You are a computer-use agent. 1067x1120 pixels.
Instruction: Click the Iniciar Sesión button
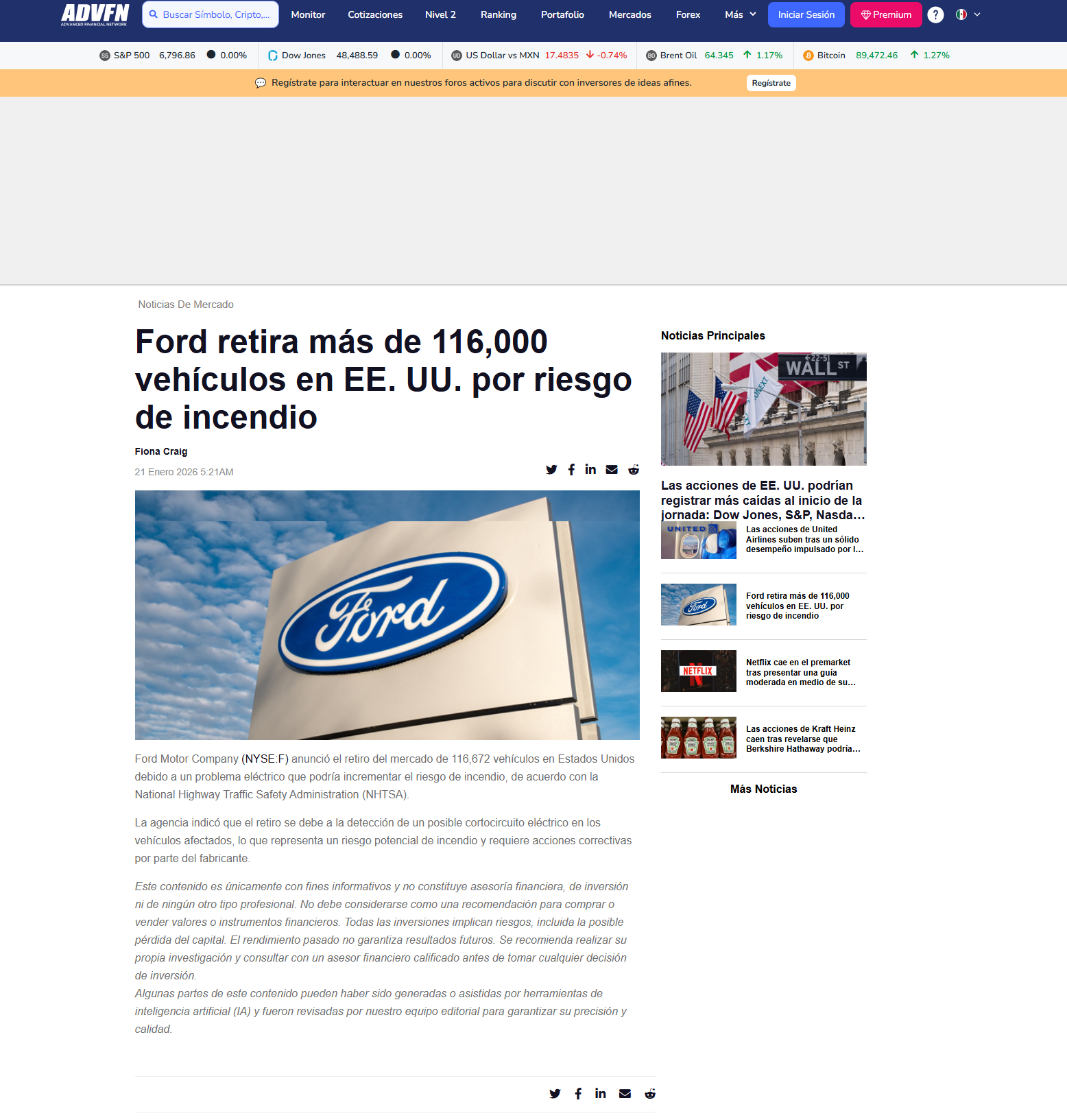pyautogui.click(x=806, y=14)
